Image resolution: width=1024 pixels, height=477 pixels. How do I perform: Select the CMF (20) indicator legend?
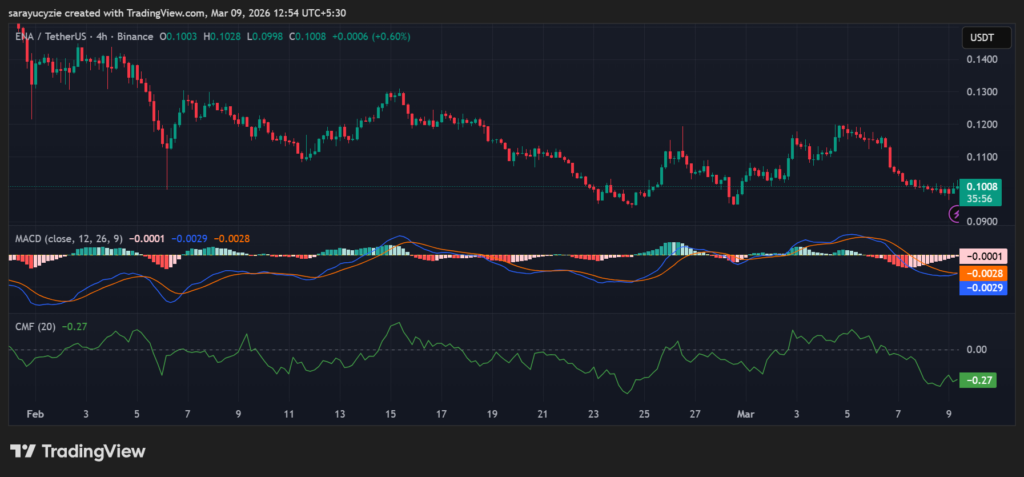(35, 326)
